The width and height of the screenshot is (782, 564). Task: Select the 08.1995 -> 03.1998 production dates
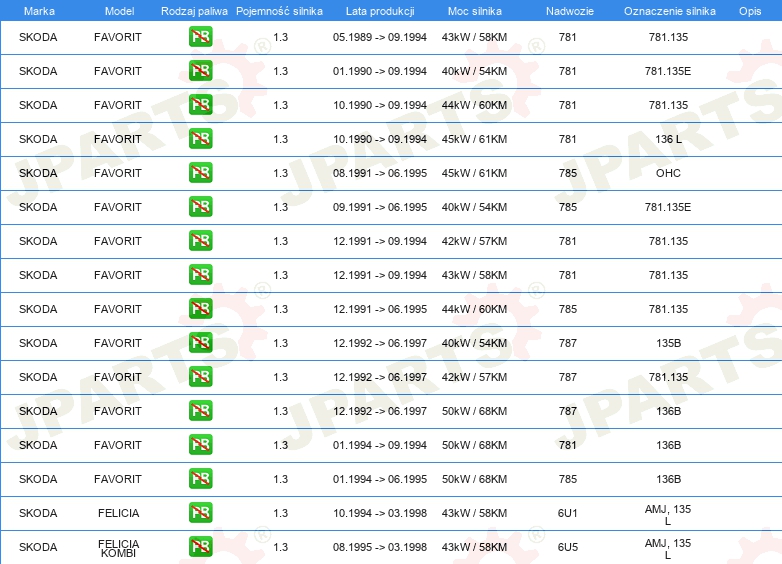click(x=380, y=547)
